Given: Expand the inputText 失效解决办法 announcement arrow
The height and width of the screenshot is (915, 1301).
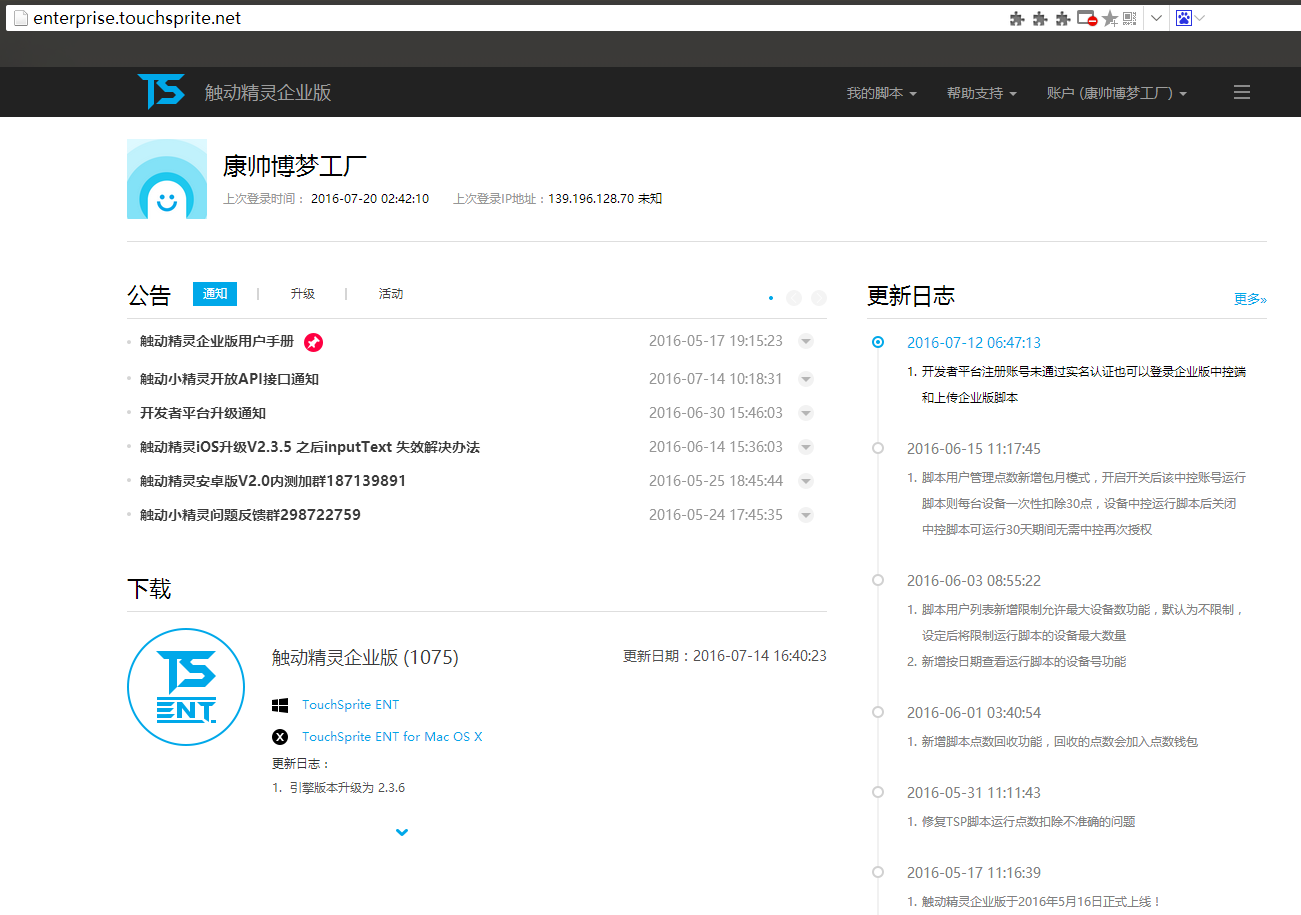Looking at the screenshot, I should tap(806, 447).
